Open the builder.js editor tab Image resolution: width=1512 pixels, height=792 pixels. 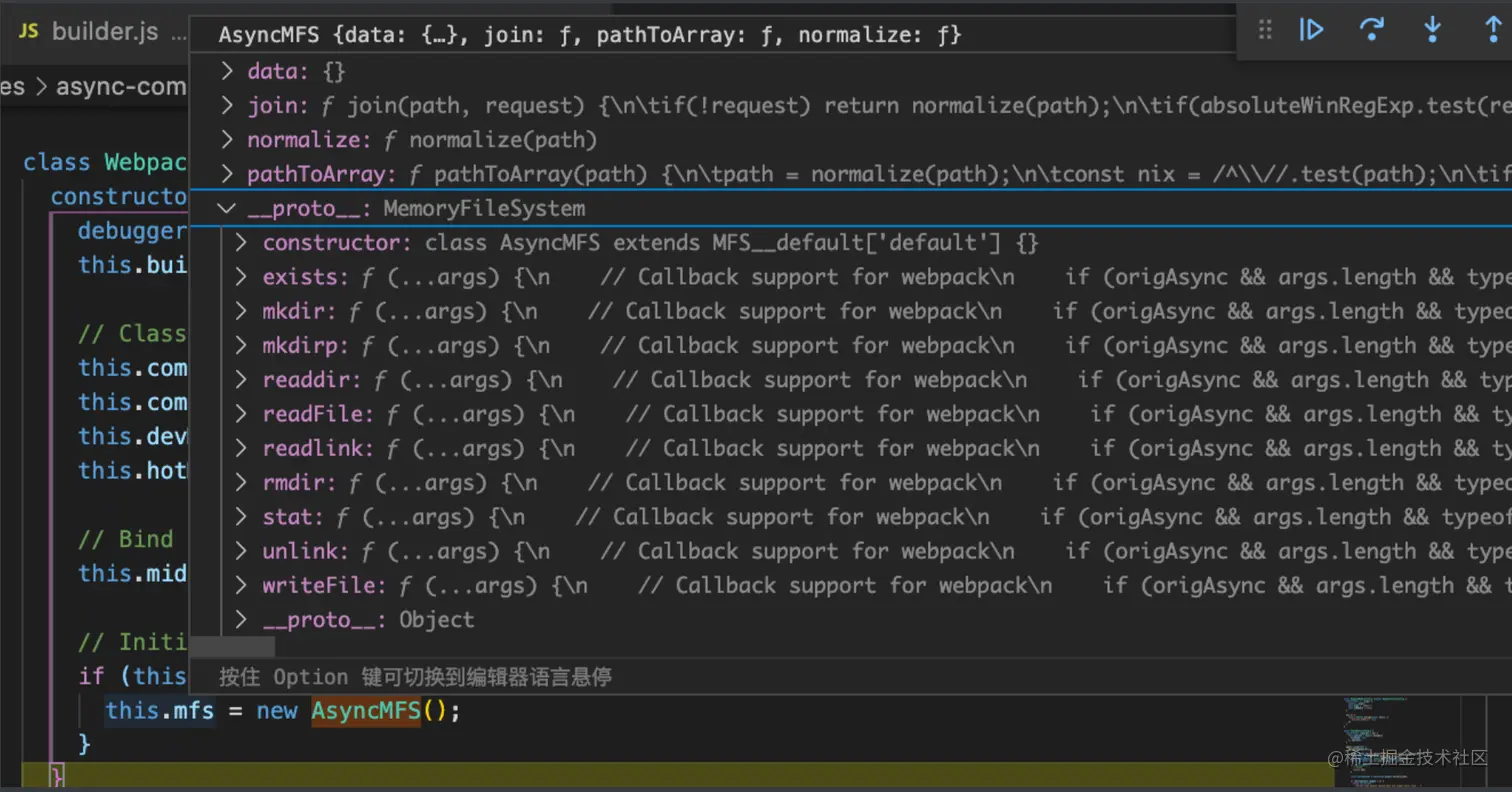(104, 32)
